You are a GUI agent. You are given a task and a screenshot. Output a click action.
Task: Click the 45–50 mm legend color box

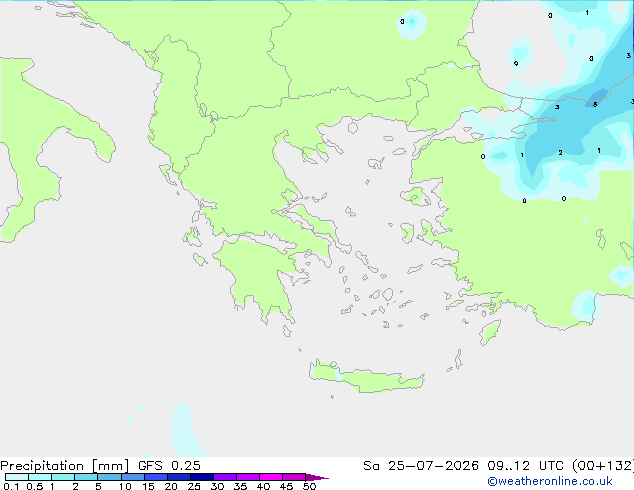coord(294,477)
